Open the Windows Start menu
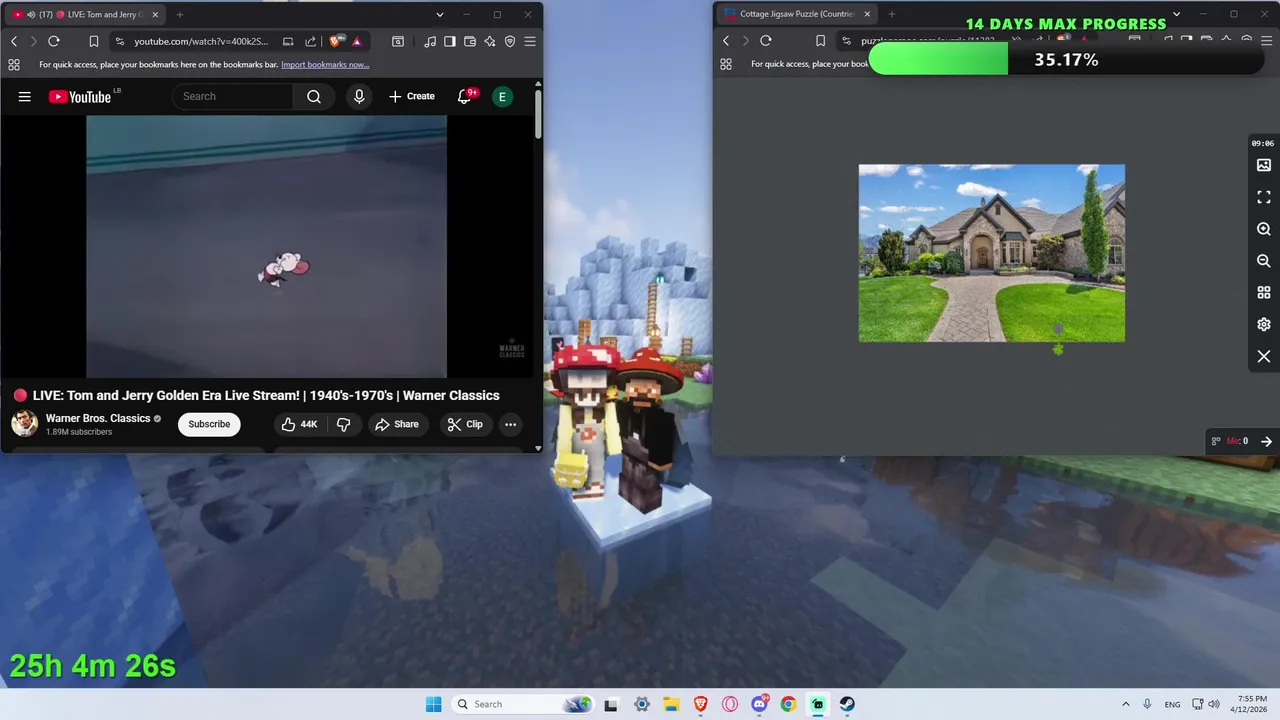Screen dimensions: 1280x720 click(433, 704)
